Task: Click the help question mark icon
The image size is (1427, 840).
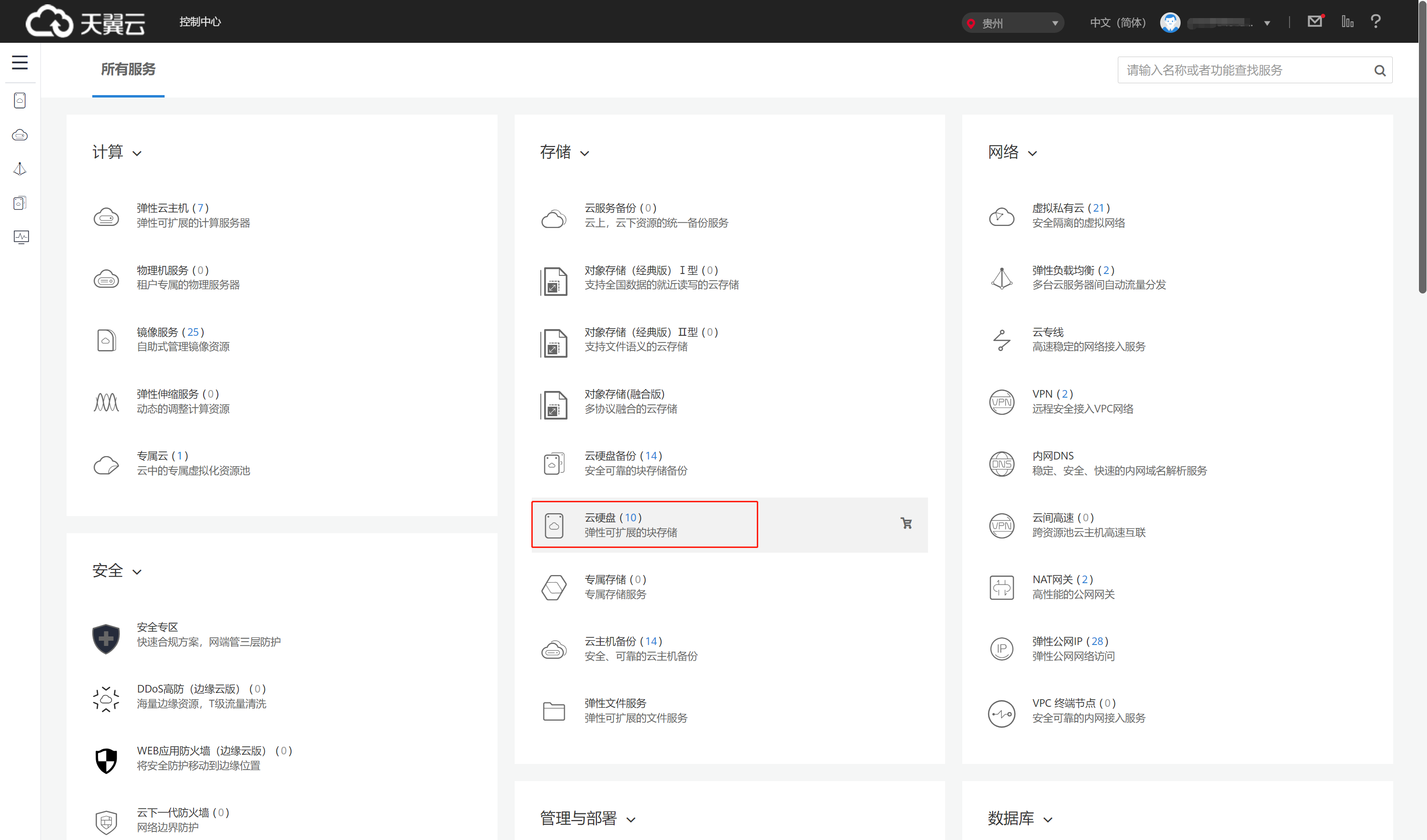Action: coord(1376,21)
